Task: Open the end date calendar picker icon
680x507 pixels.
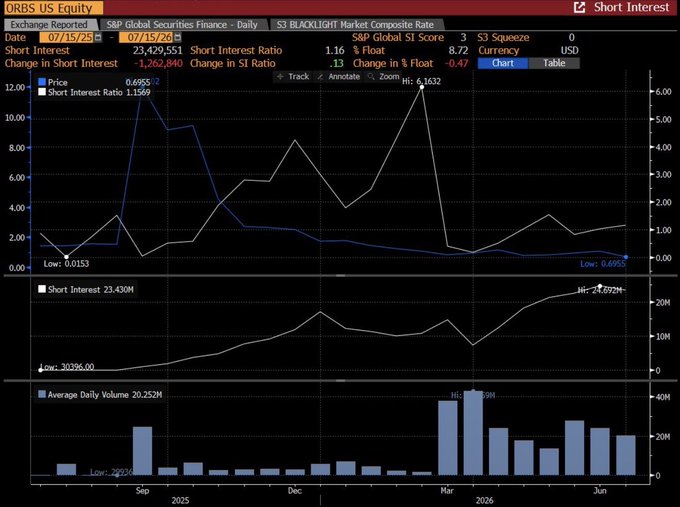Action: (x=177, y=37)
